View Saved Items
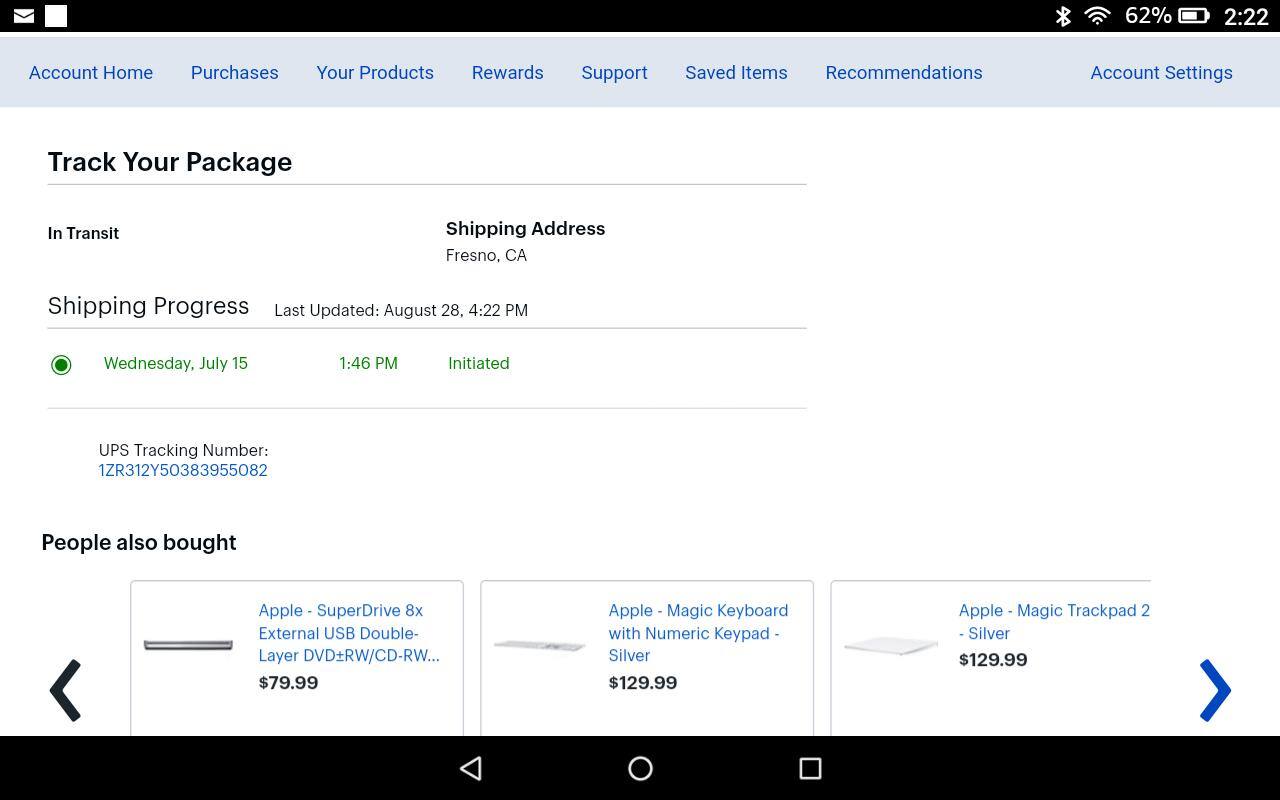Image resolution: width=1280 pixels, height=800 pixels. (x=736, y=73)
